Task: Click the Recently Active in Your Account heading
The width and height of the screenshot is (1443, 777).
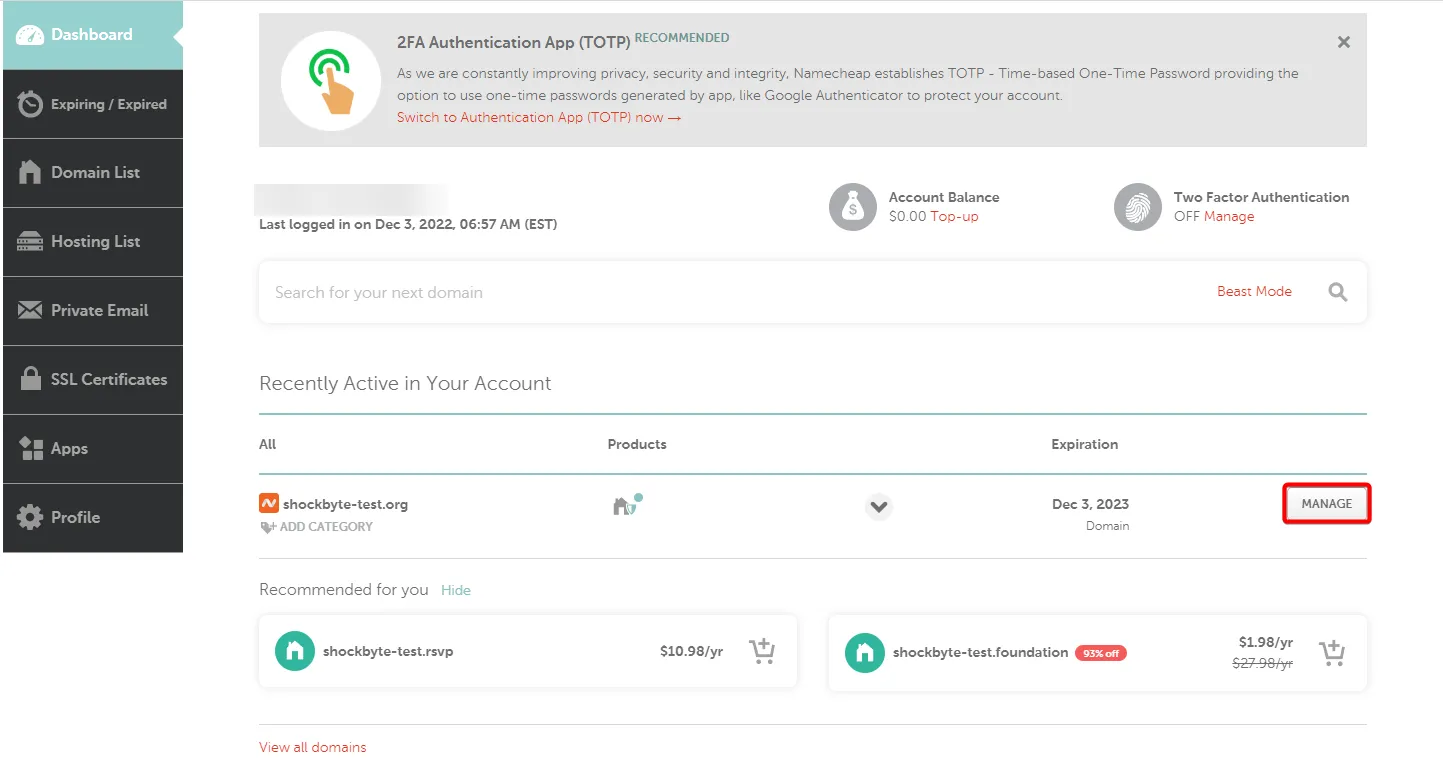Action: coord(405,383)
